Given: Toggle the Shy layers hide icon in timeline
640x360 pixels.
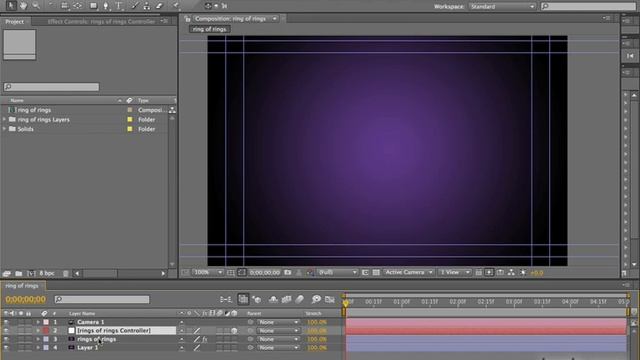Looking at the screenshot, I should (x=273, y=300).
